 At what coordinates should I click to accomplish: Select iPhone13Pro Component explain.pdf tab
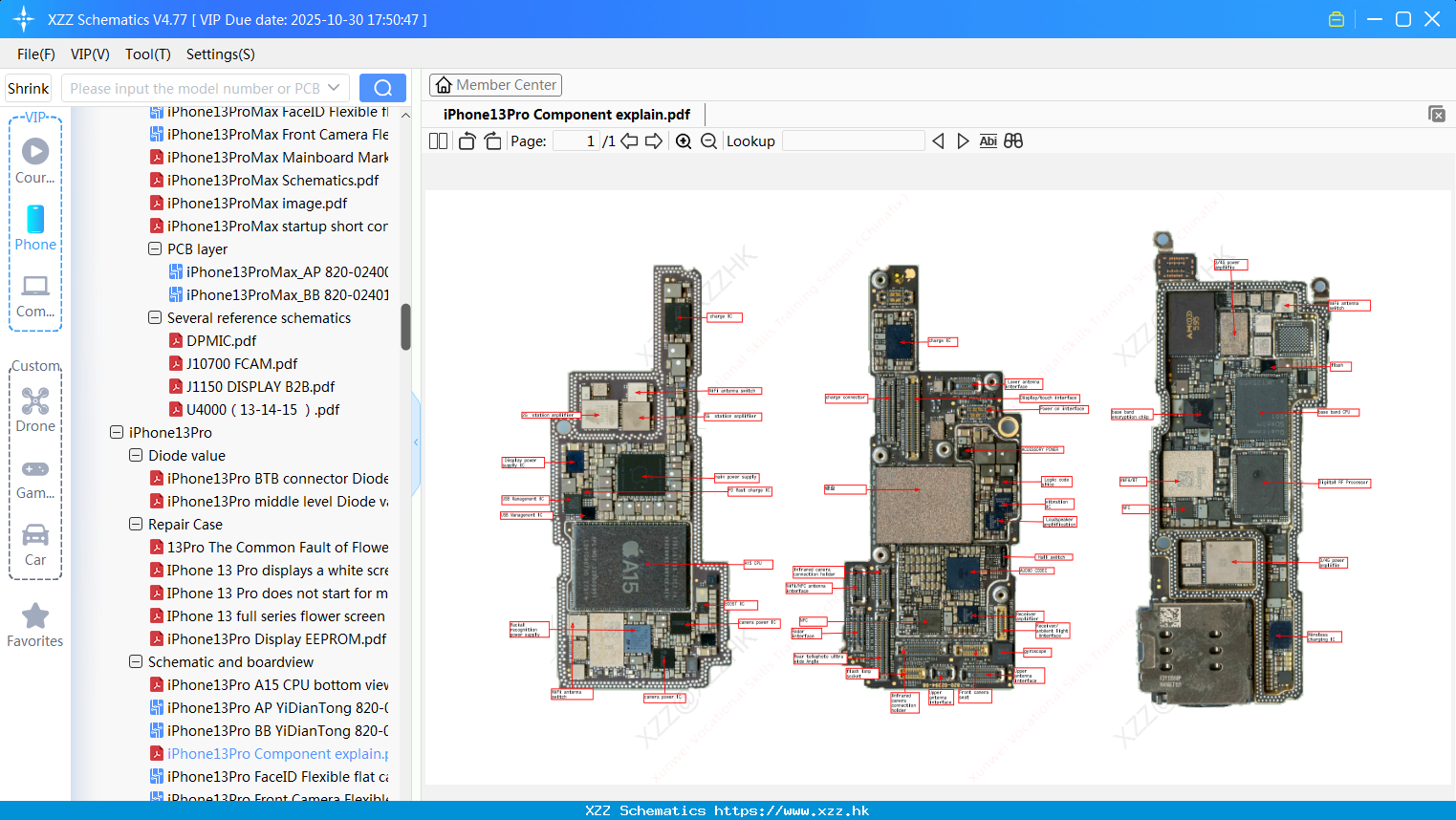567,115
